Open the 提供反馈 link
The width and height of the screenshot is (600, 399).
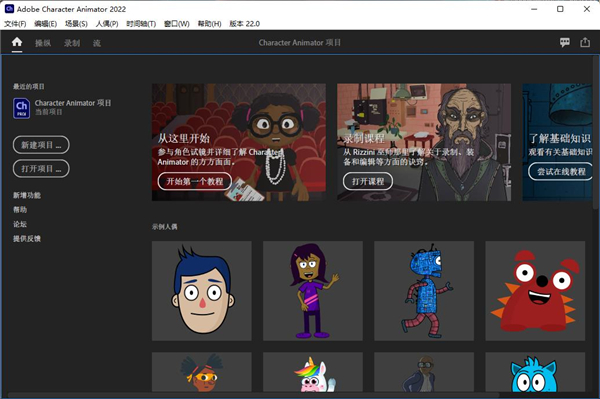[27, 238]
